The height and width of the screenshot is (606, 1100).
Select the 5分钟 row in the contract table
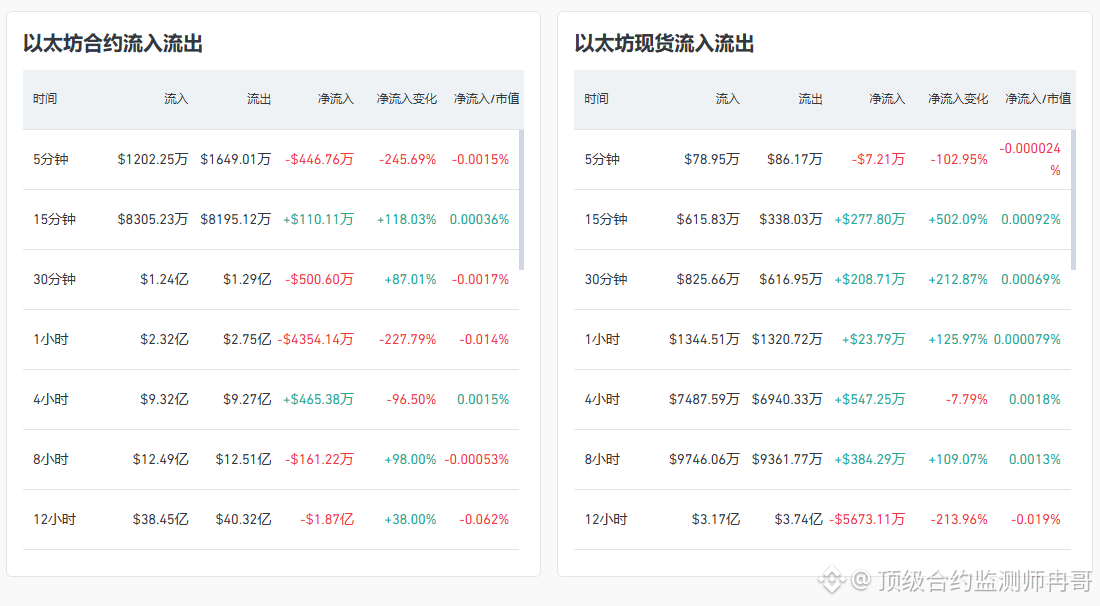click(271, 159)
